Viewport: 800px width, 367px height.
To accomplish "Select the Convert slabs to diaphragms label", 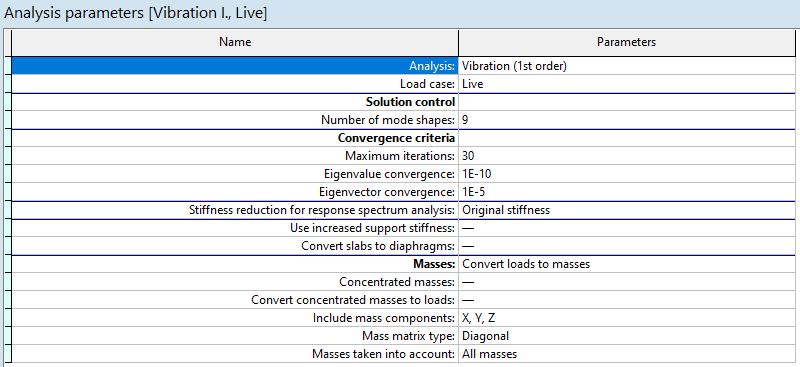I will (x=378, y=246).
